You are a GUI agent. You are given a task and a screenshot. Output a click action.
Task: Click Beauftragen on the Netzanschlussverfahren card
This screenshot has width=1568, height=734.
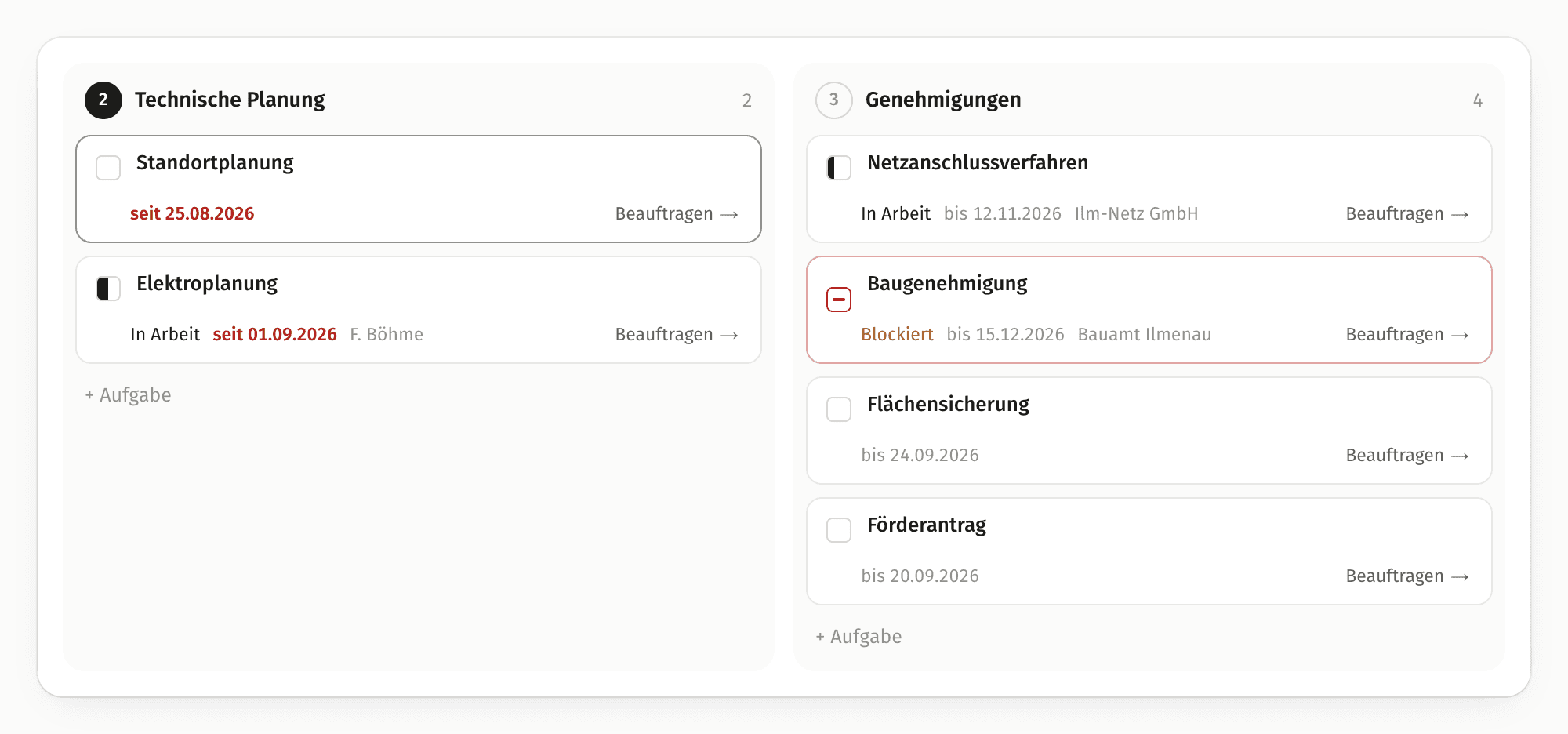point(1407,214)
